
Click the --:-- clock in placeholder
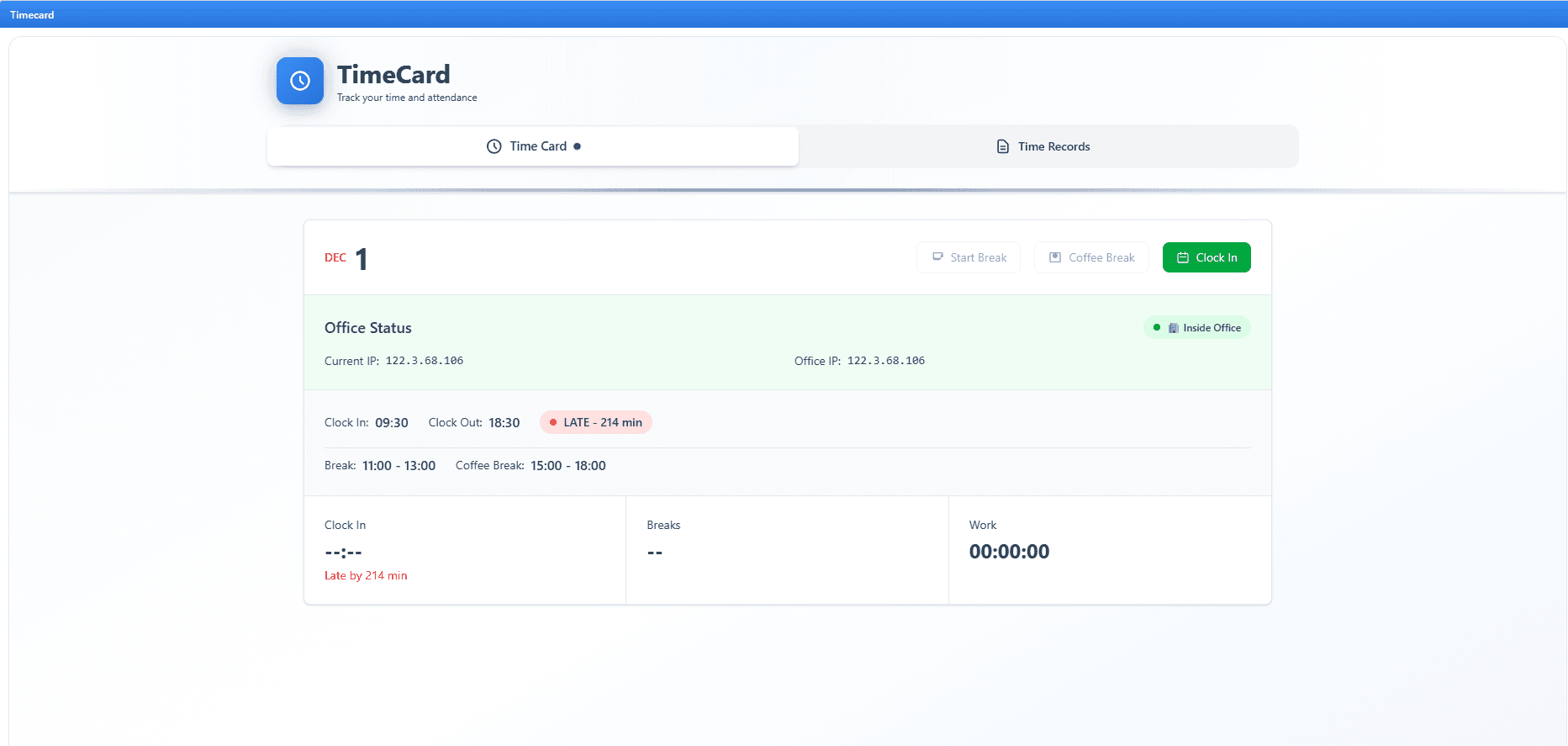(x=343, y=553)
